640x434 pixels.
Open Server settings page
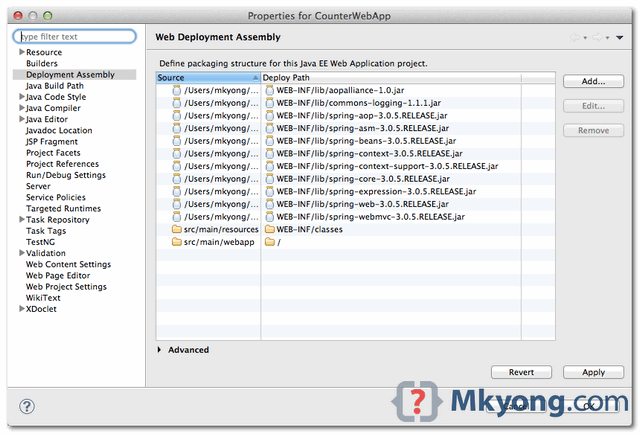click(38, 186)
